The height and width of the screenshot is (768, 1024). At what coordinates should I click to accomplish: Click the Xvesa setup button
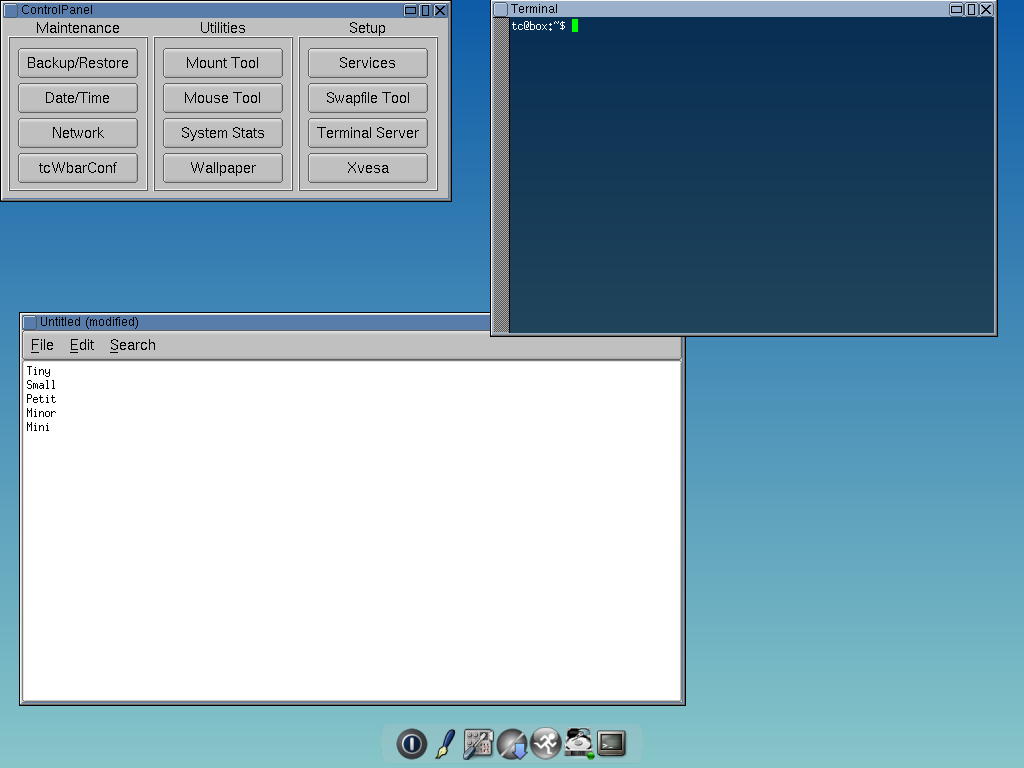coord(368,168)
